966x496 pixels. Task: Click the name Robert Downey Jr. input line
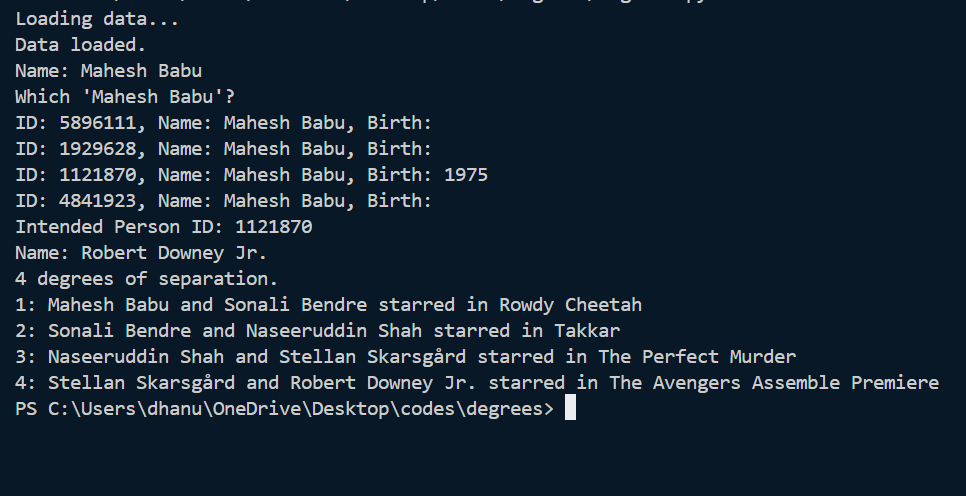click(141, 253)
